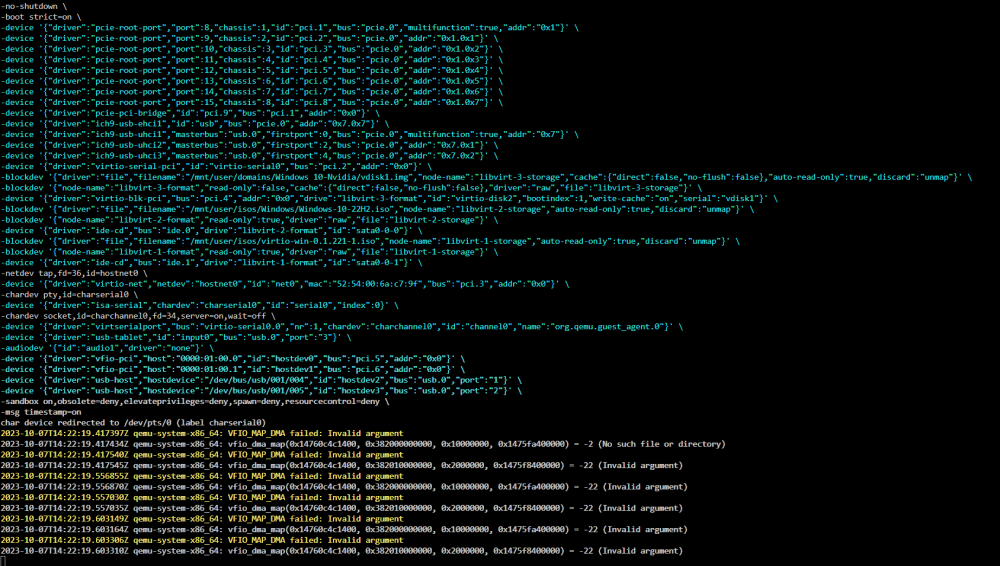The image size is (1000, 566).
Task: Click the vdisk1.img blockdev filename line
Action: tap(486, 177)
